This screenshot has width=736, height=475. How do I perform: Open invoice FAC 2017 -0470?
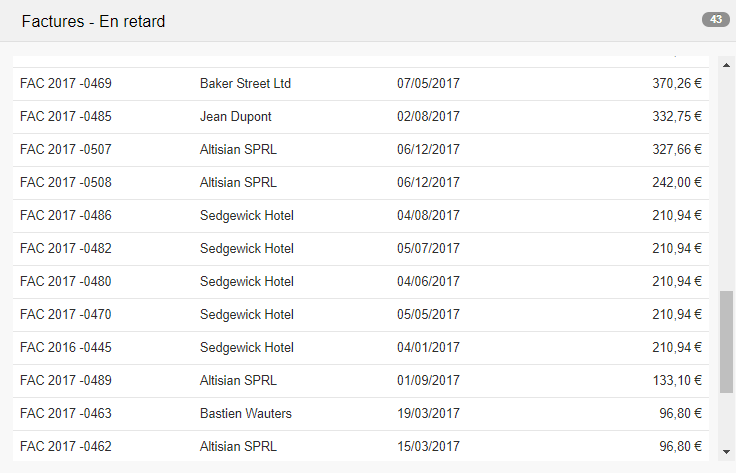[66, 315]
